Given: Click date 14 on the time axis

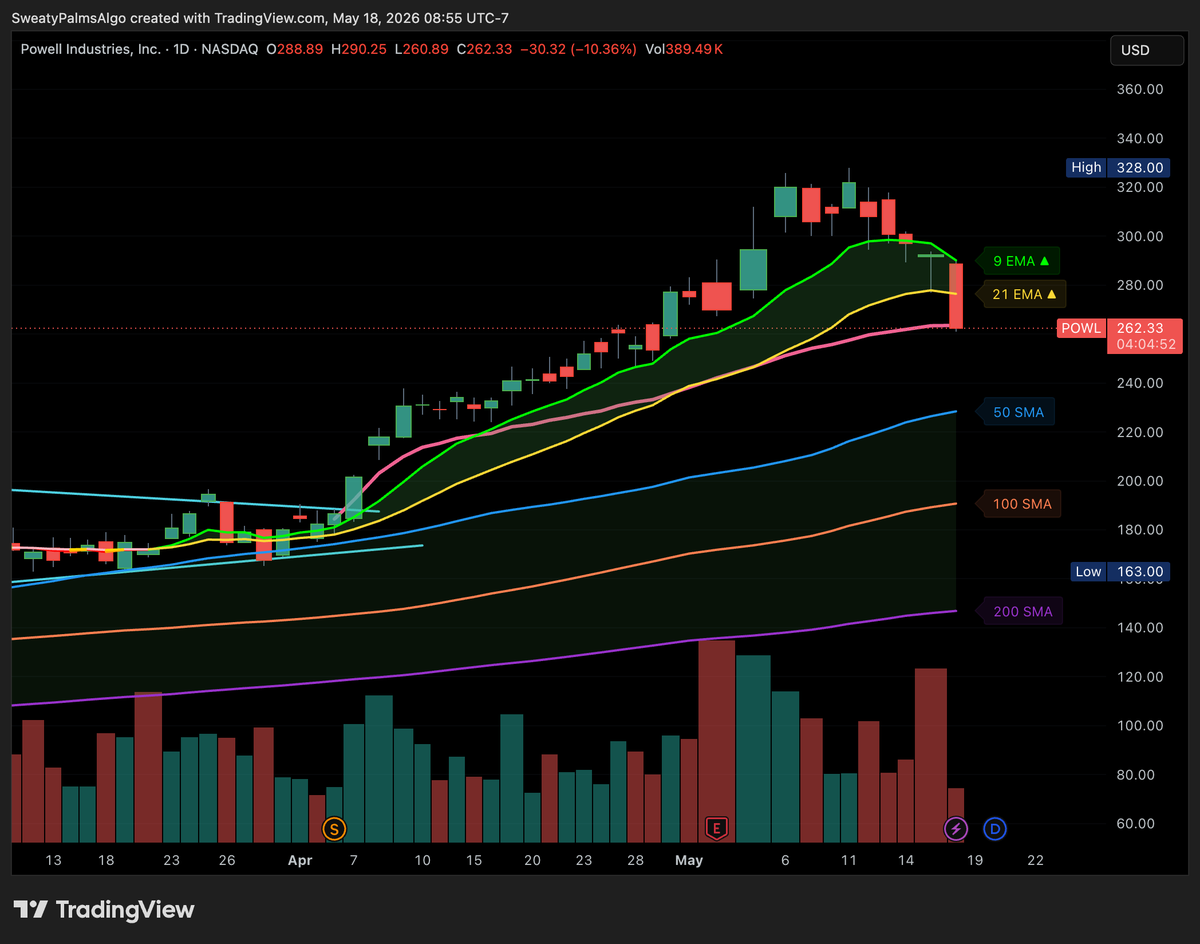Looking at the screenshot, I should (906, 860).
